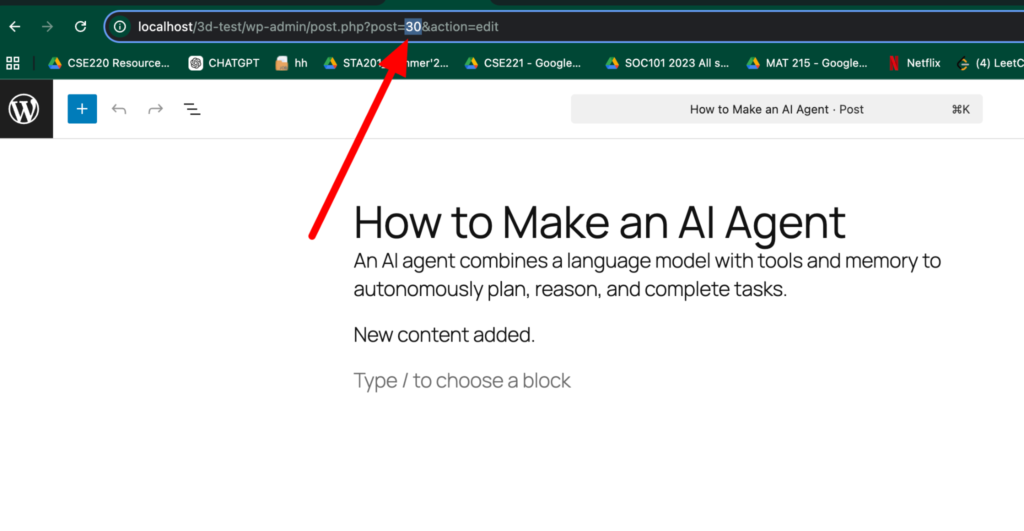Reload the page with the refresh icon
1024x531 pixels.
click(x=80, y=27)
